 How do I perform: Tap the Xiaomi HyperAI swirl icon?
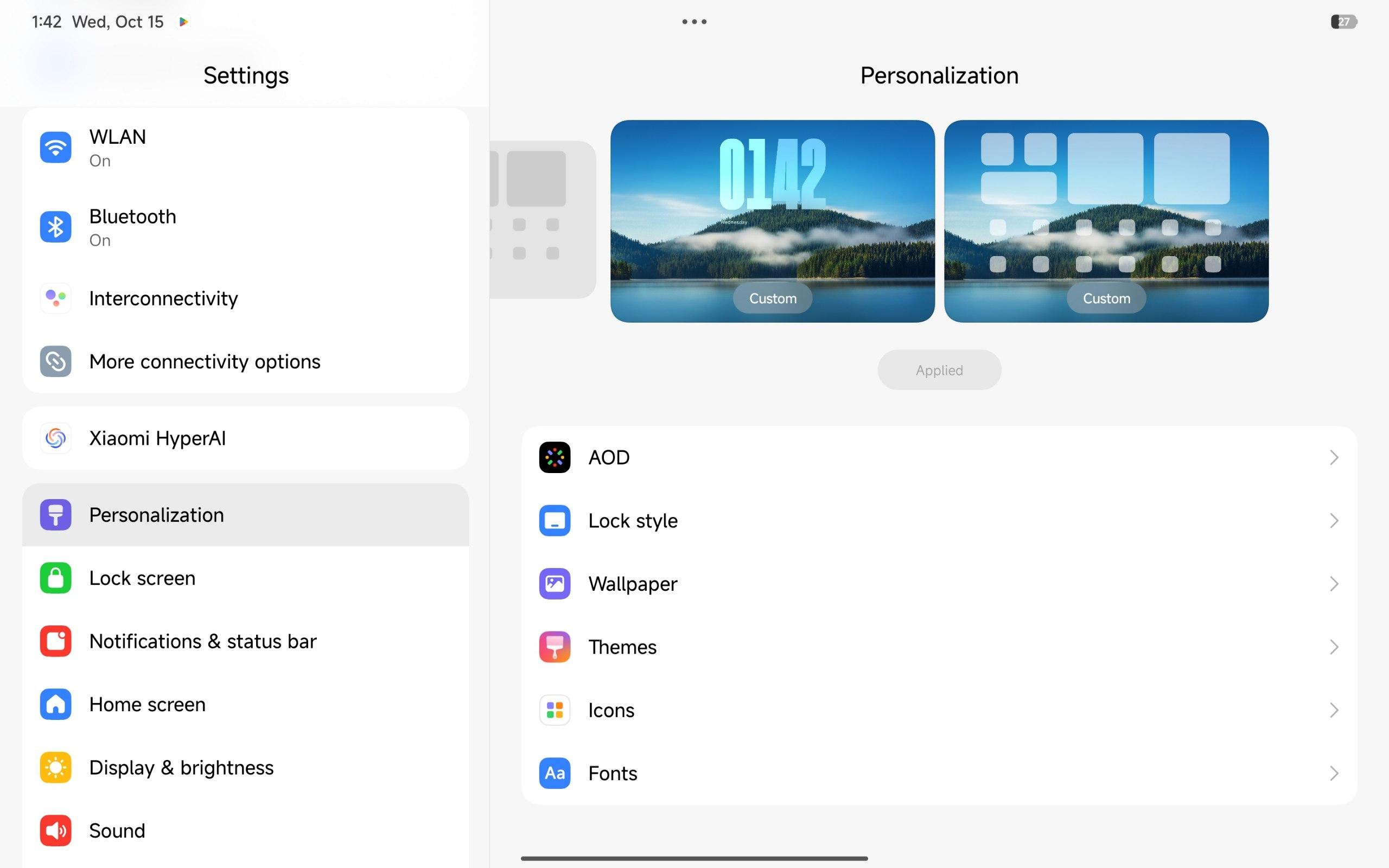56,438
